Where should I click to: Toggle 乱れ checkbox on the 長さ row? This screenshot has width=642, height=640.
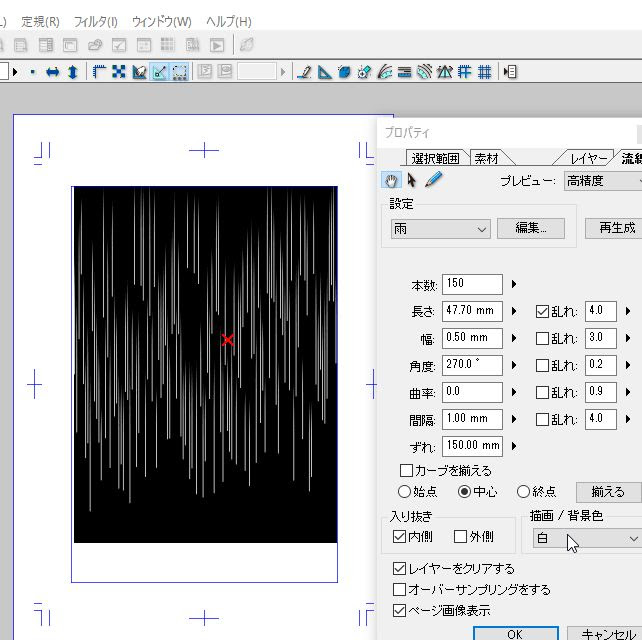click(542, 312)
